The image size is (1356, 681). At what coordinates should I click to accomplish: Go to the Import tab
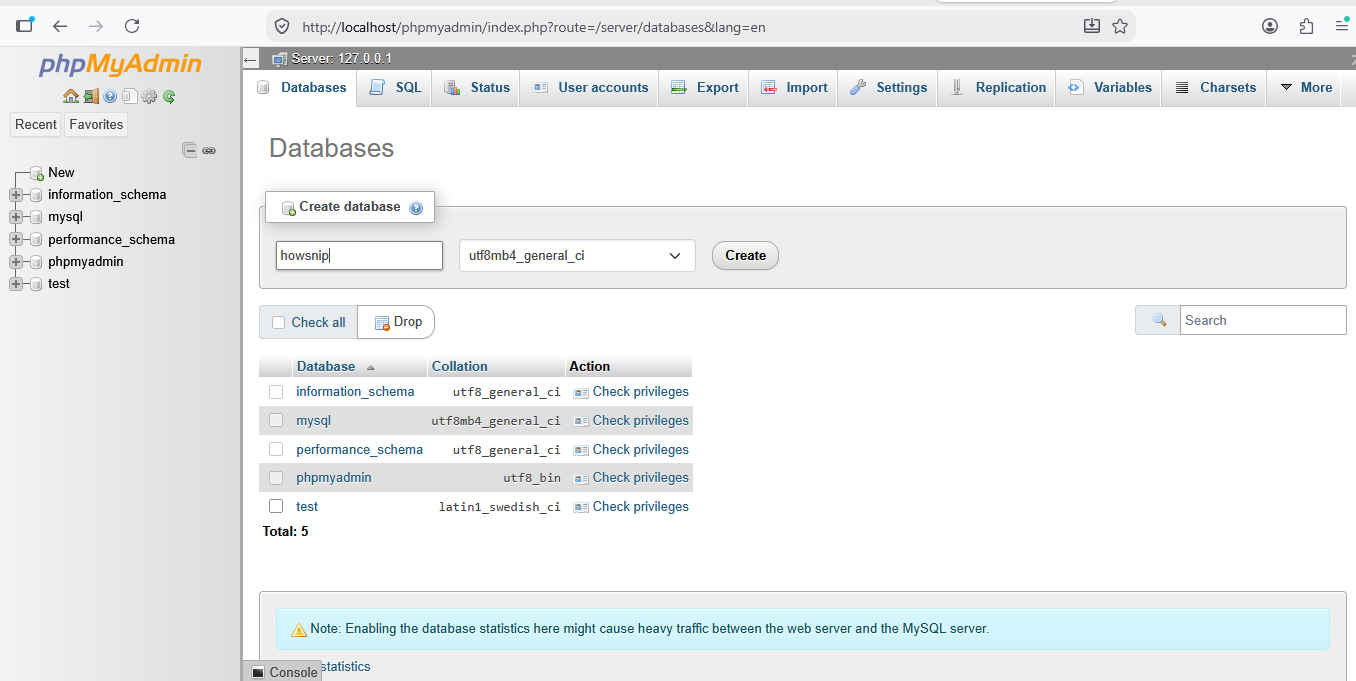(795, 87)
